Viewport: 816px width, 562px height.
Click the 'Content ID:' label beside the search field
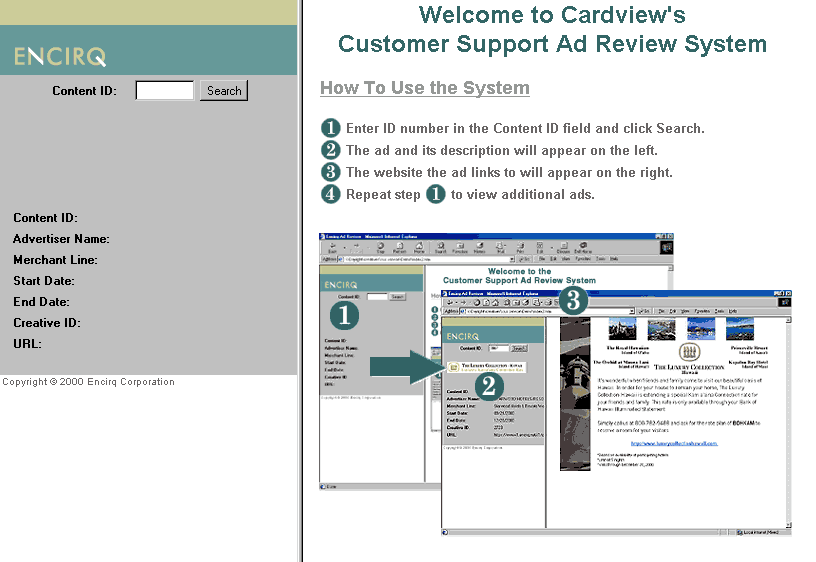pyautogui.click(x=84, y=91)
